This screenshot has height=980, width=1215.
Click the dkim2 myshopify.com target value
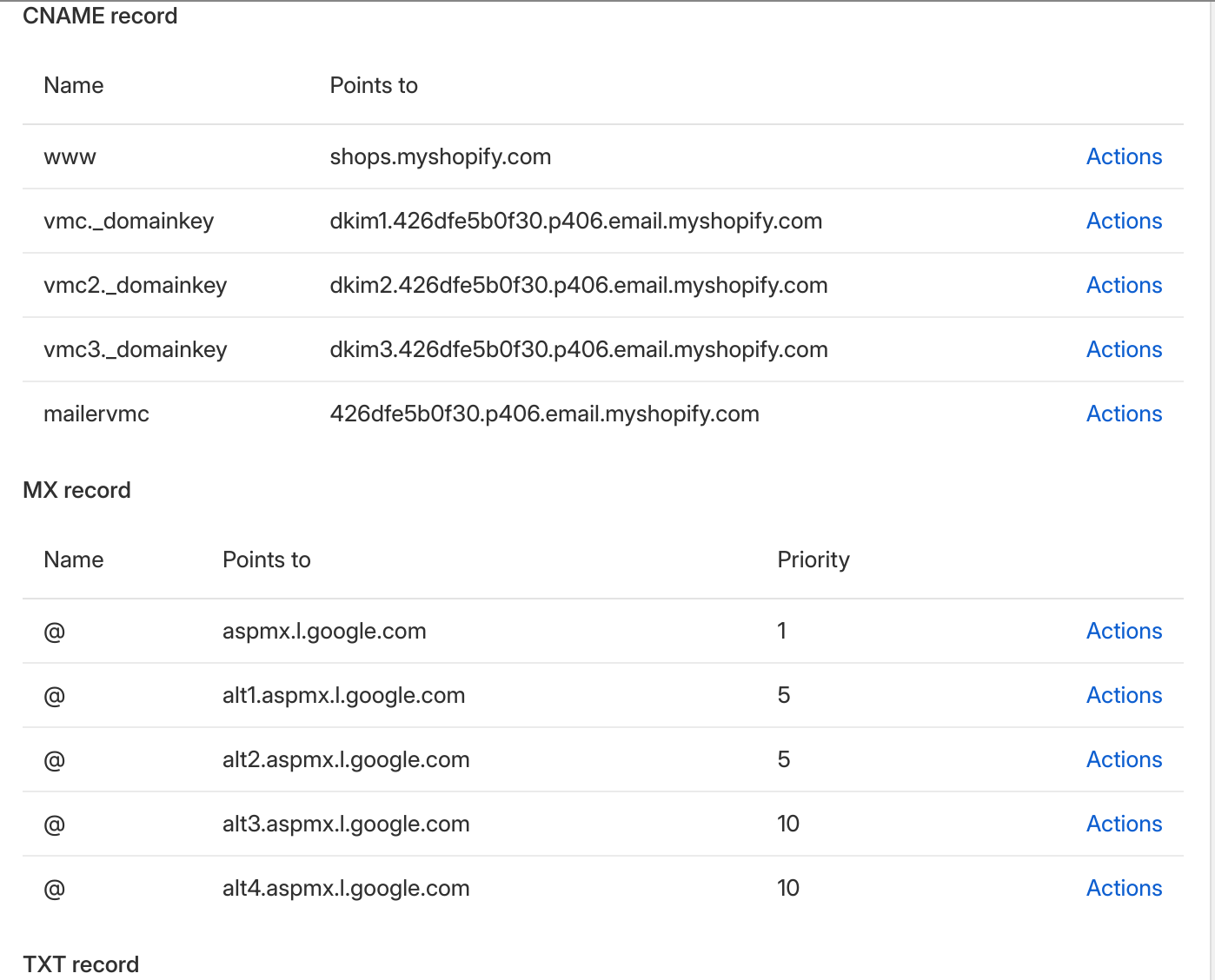(x=578, y=285)
